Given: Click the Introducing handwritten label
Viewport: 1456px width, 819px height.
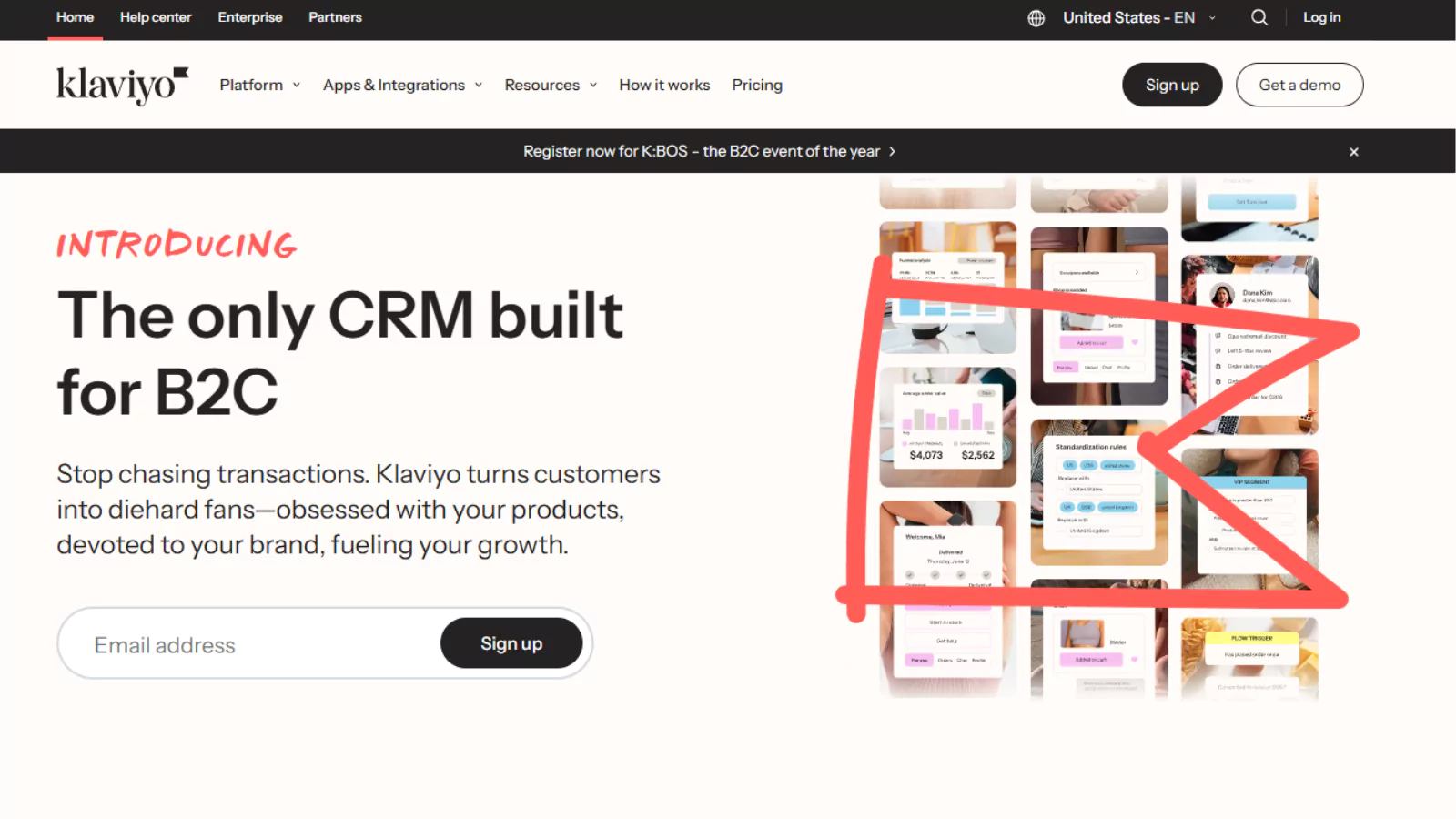Looking at the screenshot, I should coord(177,245).
